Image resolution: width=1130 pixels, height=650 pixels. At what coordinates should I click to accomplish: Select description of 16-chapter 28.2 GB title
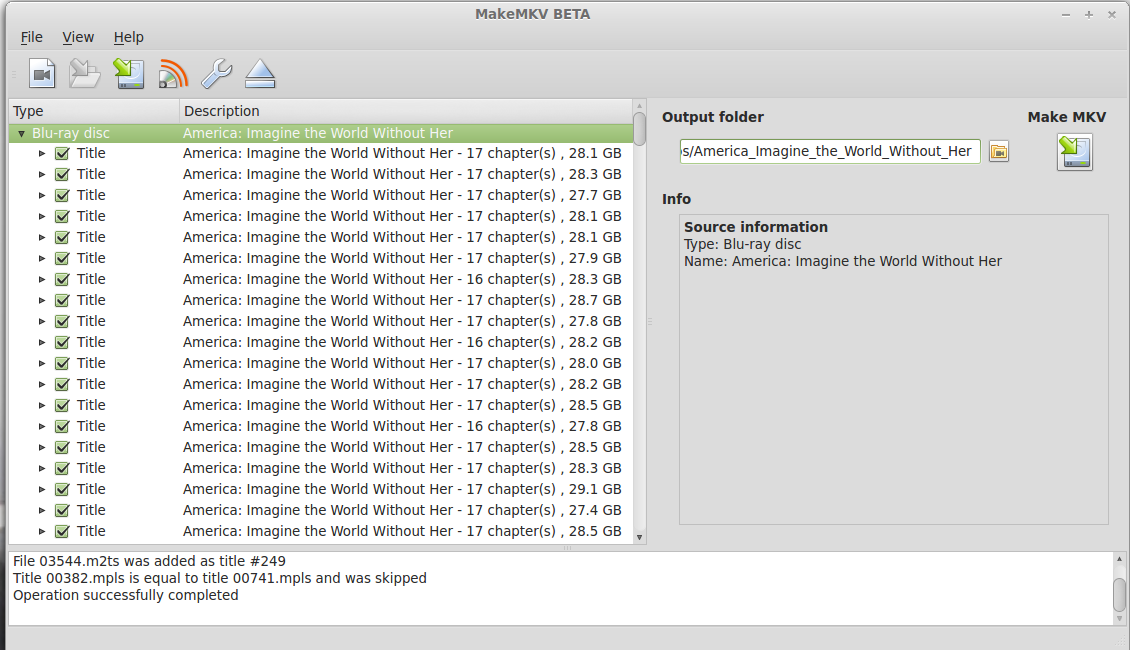[402, 342]
